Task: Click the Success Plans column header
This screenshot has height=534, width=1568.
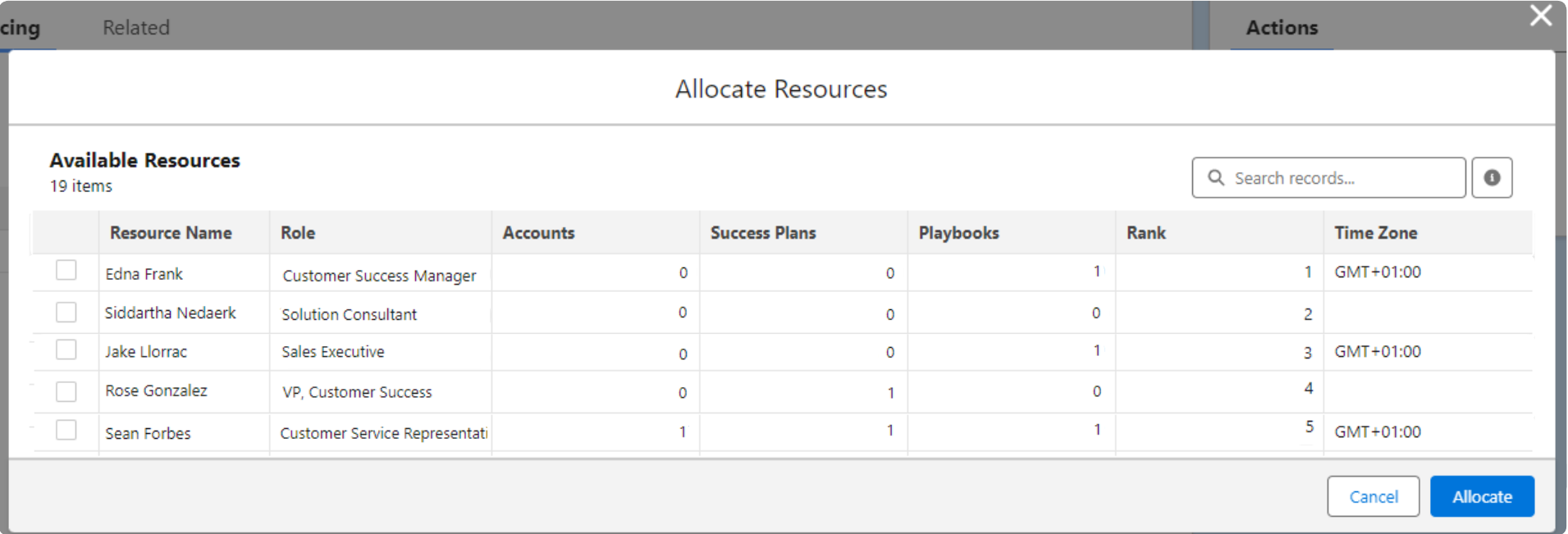Action: click(x=763, y=233)
